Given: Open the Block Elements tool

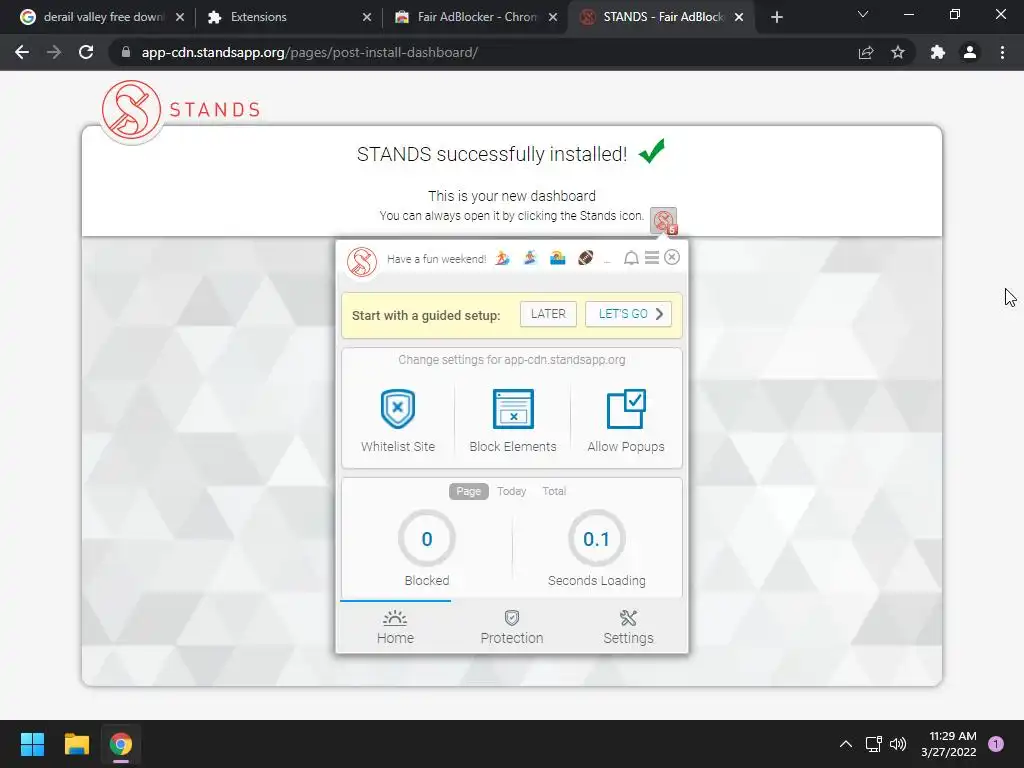Looking at the screenshot, I should [x=513, y=420].
